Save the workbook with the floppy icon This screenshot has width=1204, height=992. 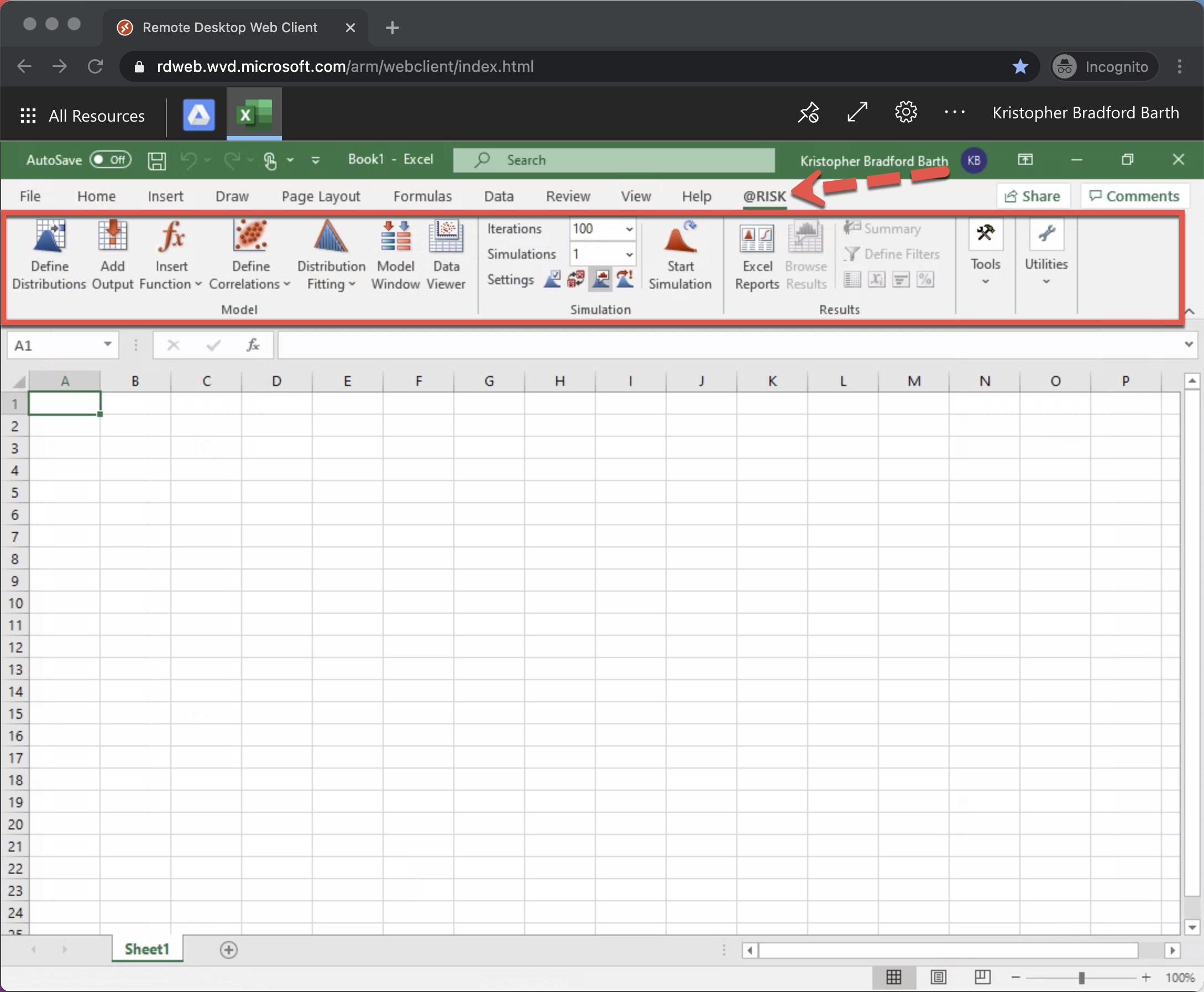click(x=157, y=160)
